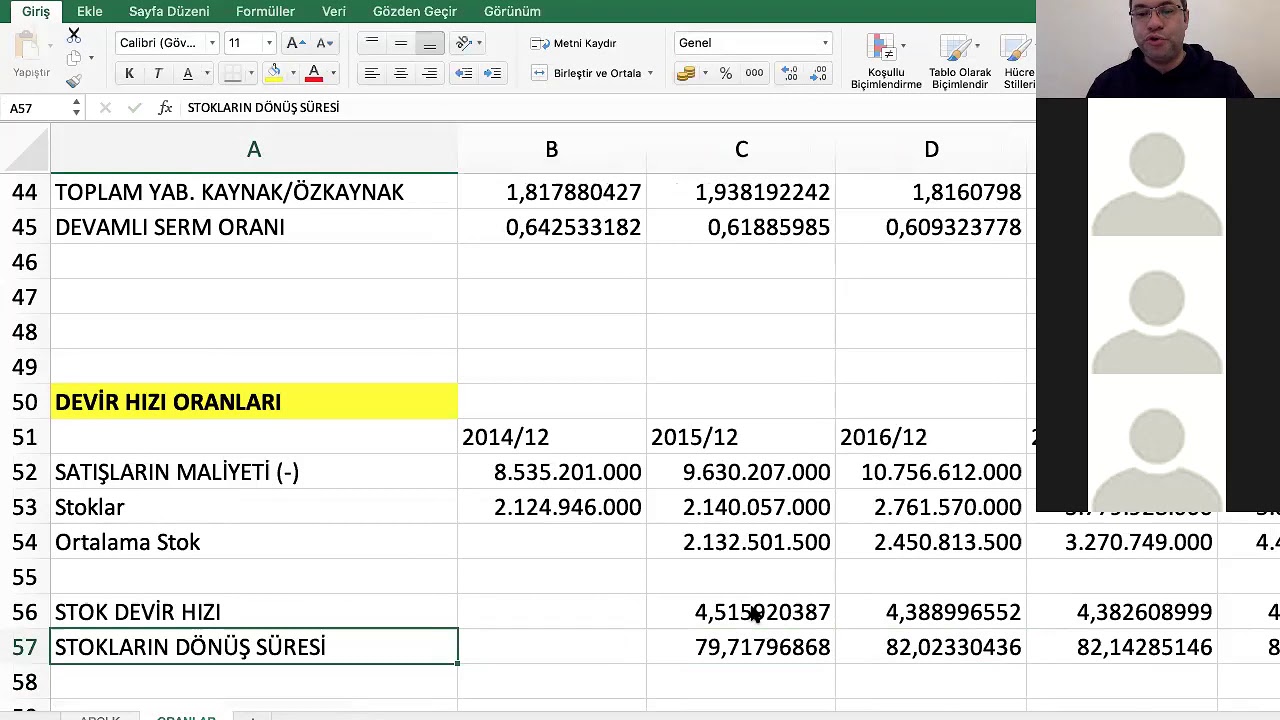Open the fill color dropdown arrow
Image resolution: width=1280 pixels, height=720 pixels.
click(x=292, y=73)
